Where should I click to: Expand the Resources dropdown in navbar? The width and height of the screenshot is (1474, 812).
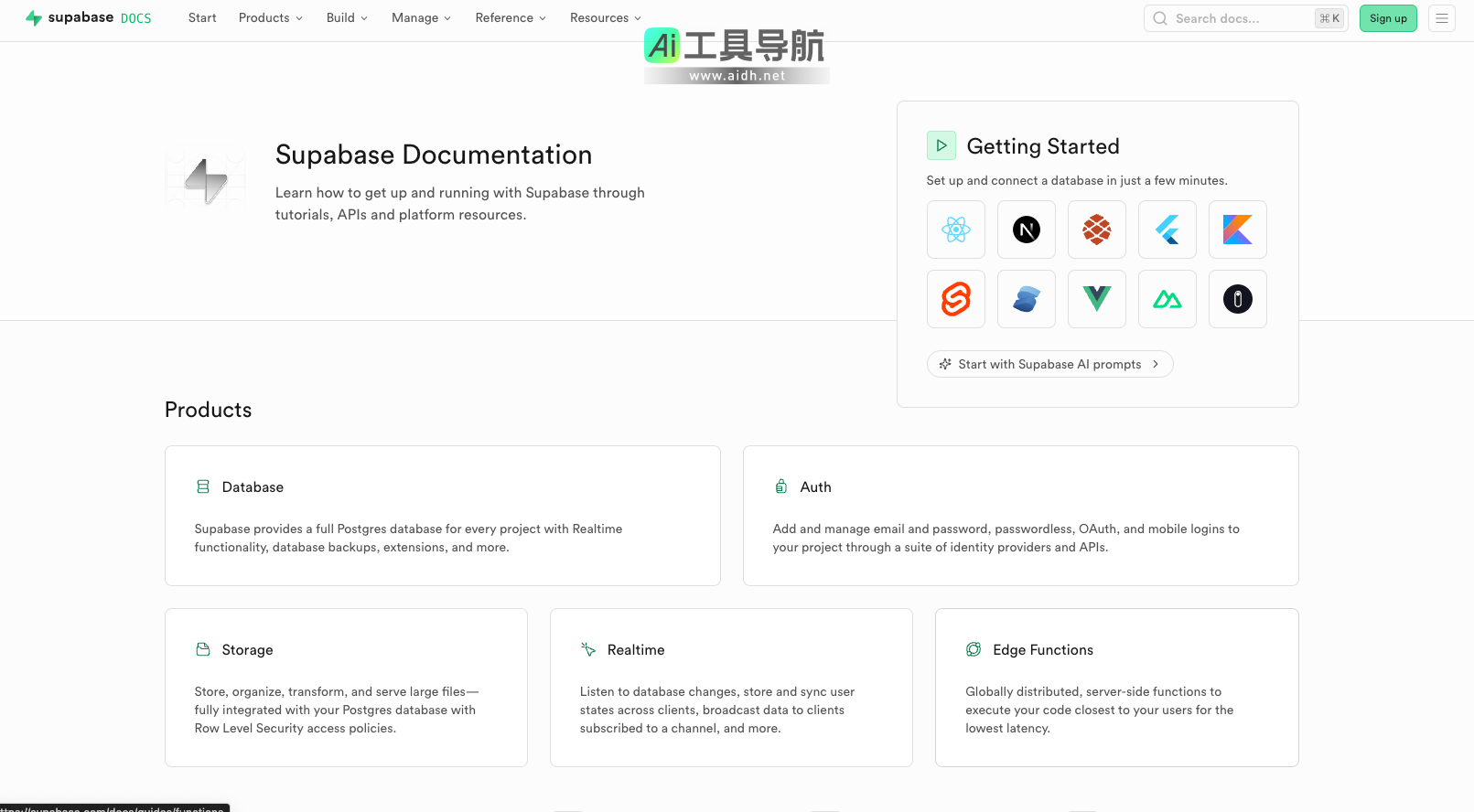605,18
